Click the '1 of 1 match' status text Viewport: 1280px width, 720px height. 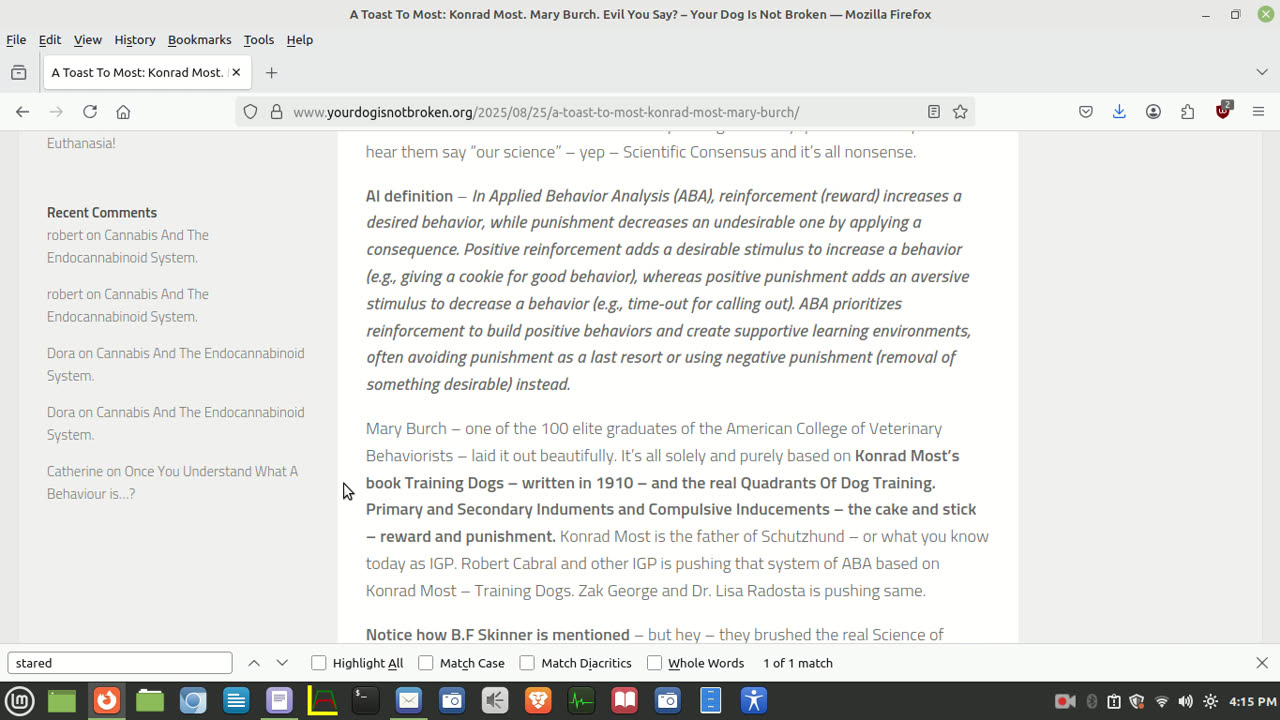click(798, 663)
